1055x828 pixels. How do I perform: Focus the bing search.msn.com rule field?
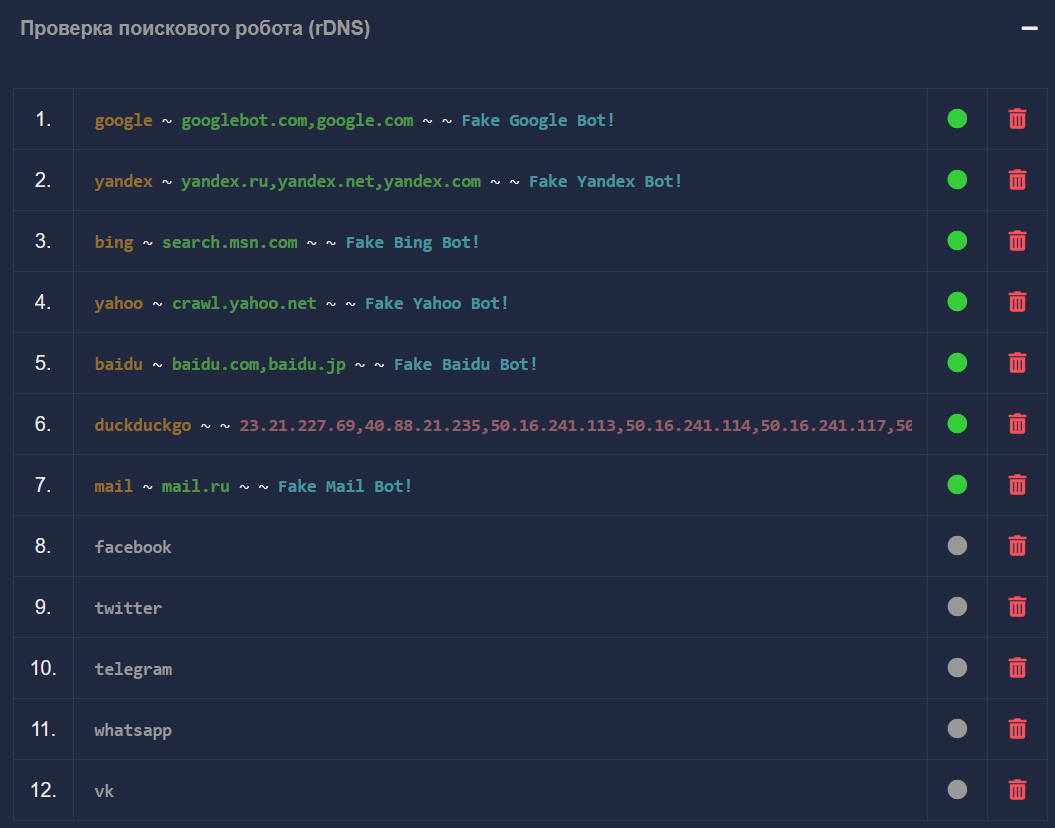[x=500, y=241]
